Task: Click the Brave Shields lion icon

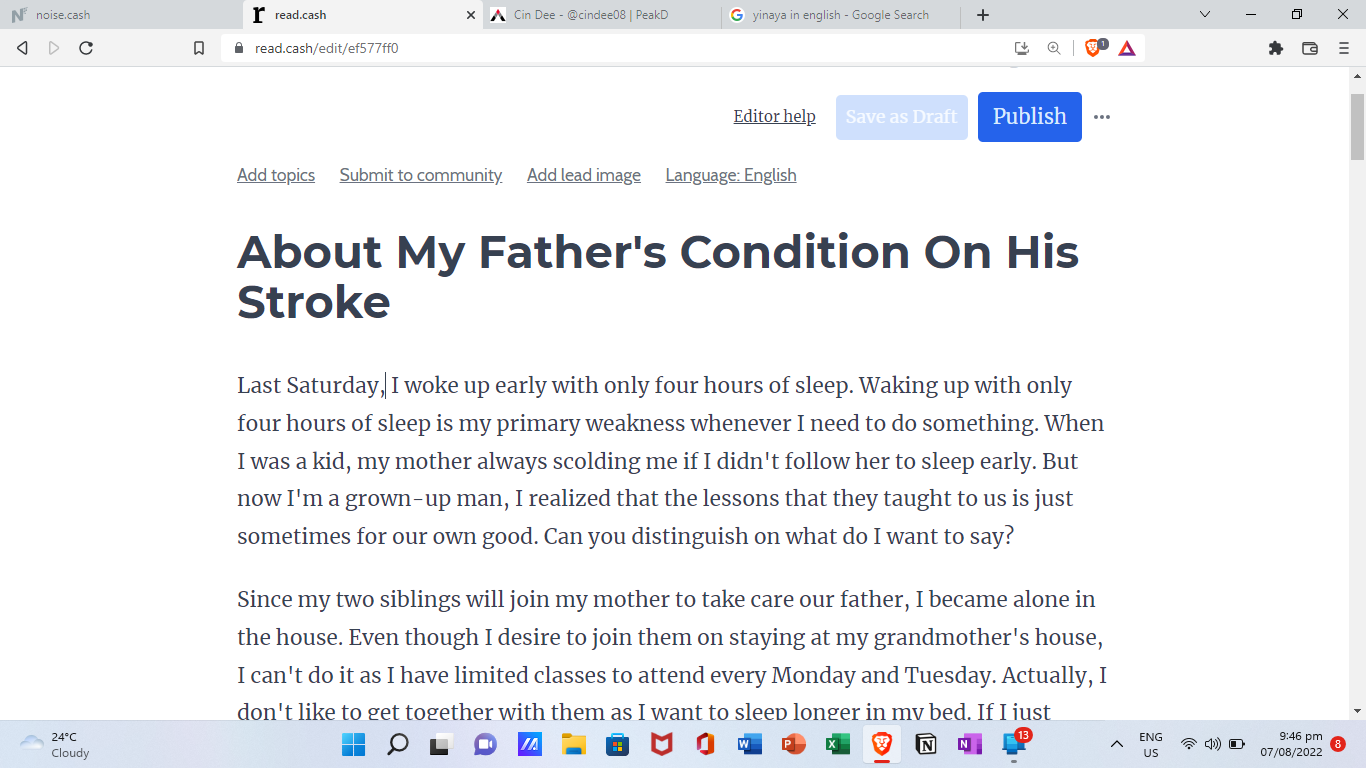Action: coord(1094,48)
